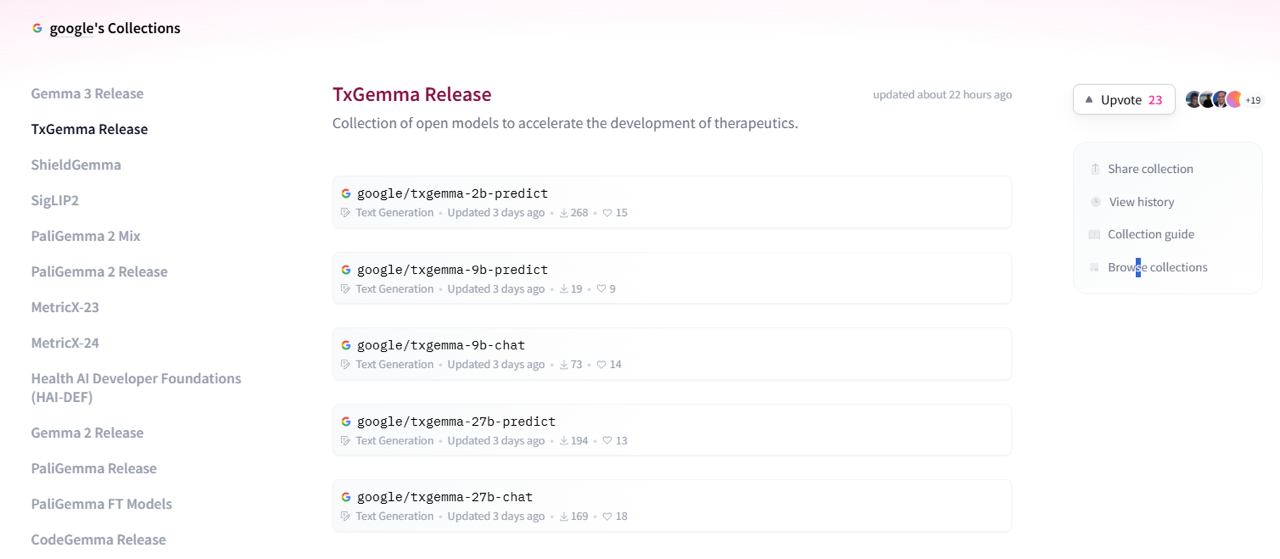This screenshot has width=1280, height=559.
Task: Open PaliGemma Release collection
Action: 94,469
